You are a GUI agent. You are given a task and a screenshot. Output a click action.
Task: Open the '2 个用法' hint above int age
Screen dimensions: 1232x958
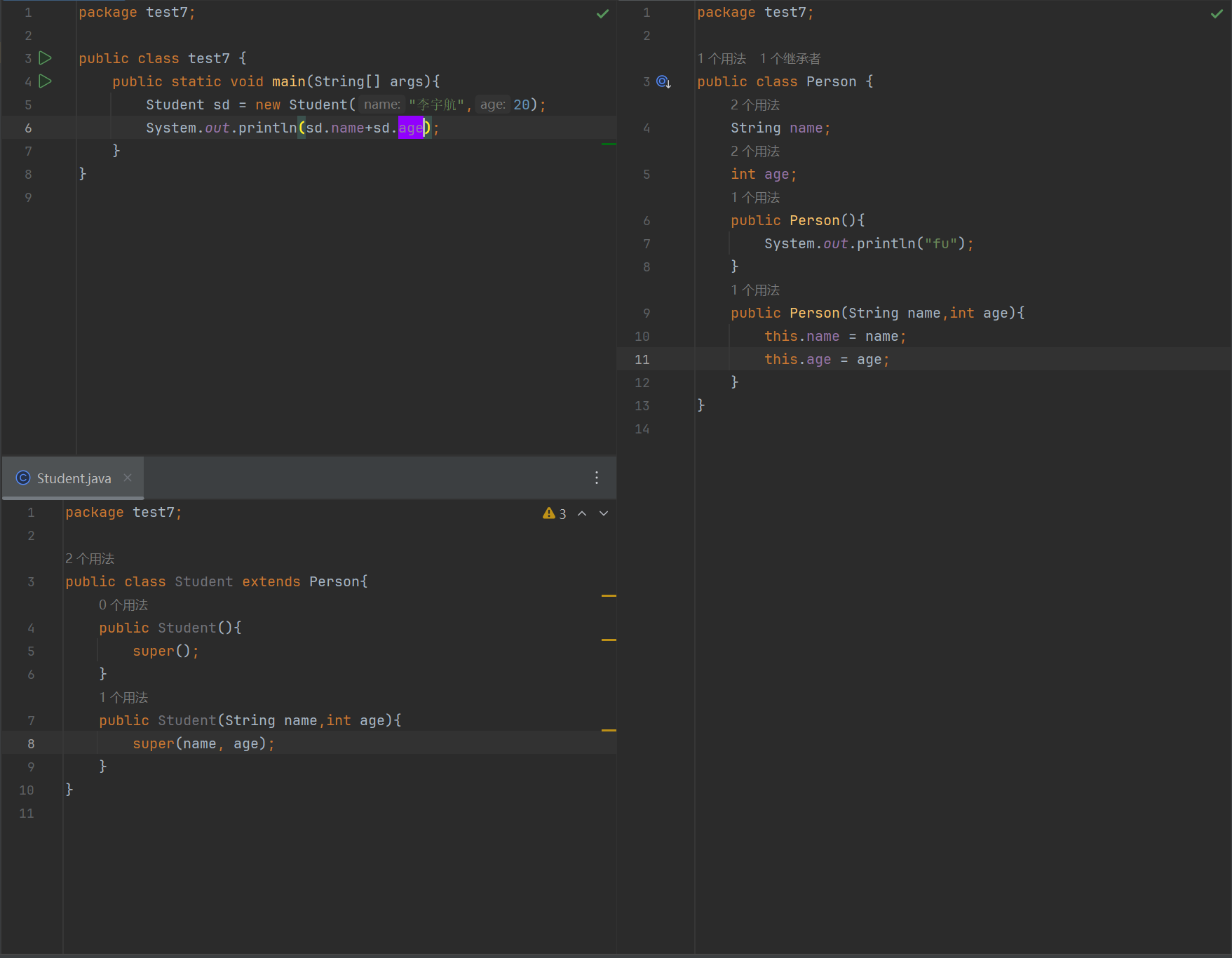tap(755, 151)
